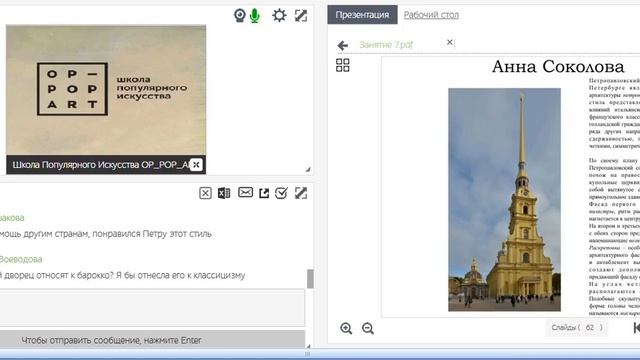Image resolution: width=640 pixels, height=360 pixels.
Task: Open file Занятие 7.pdf
Action: point(386,44)
